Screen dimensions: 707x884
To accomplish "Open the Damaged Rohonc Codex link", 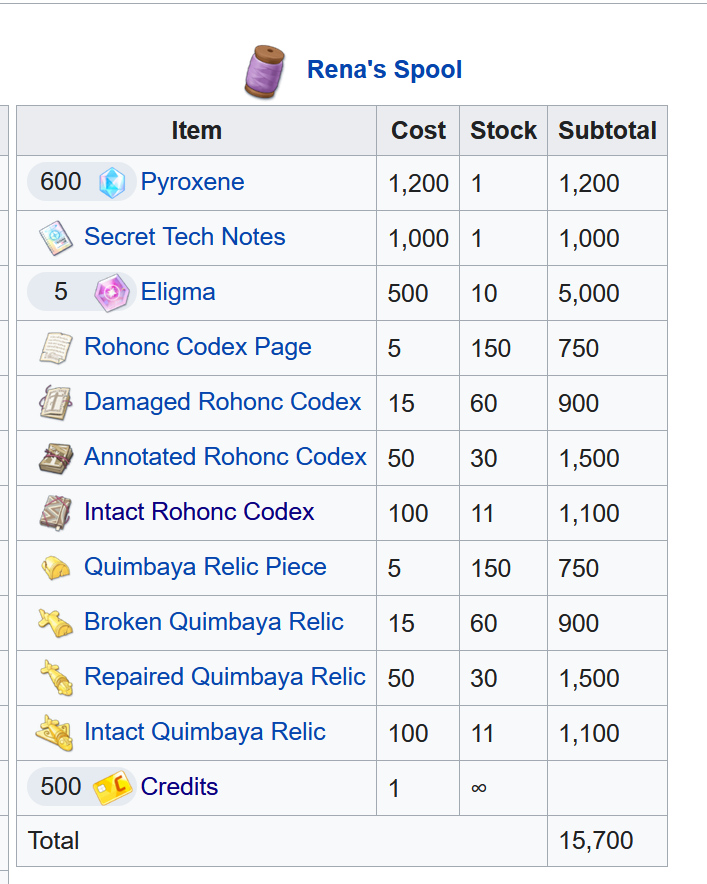I will pos(222,401).
